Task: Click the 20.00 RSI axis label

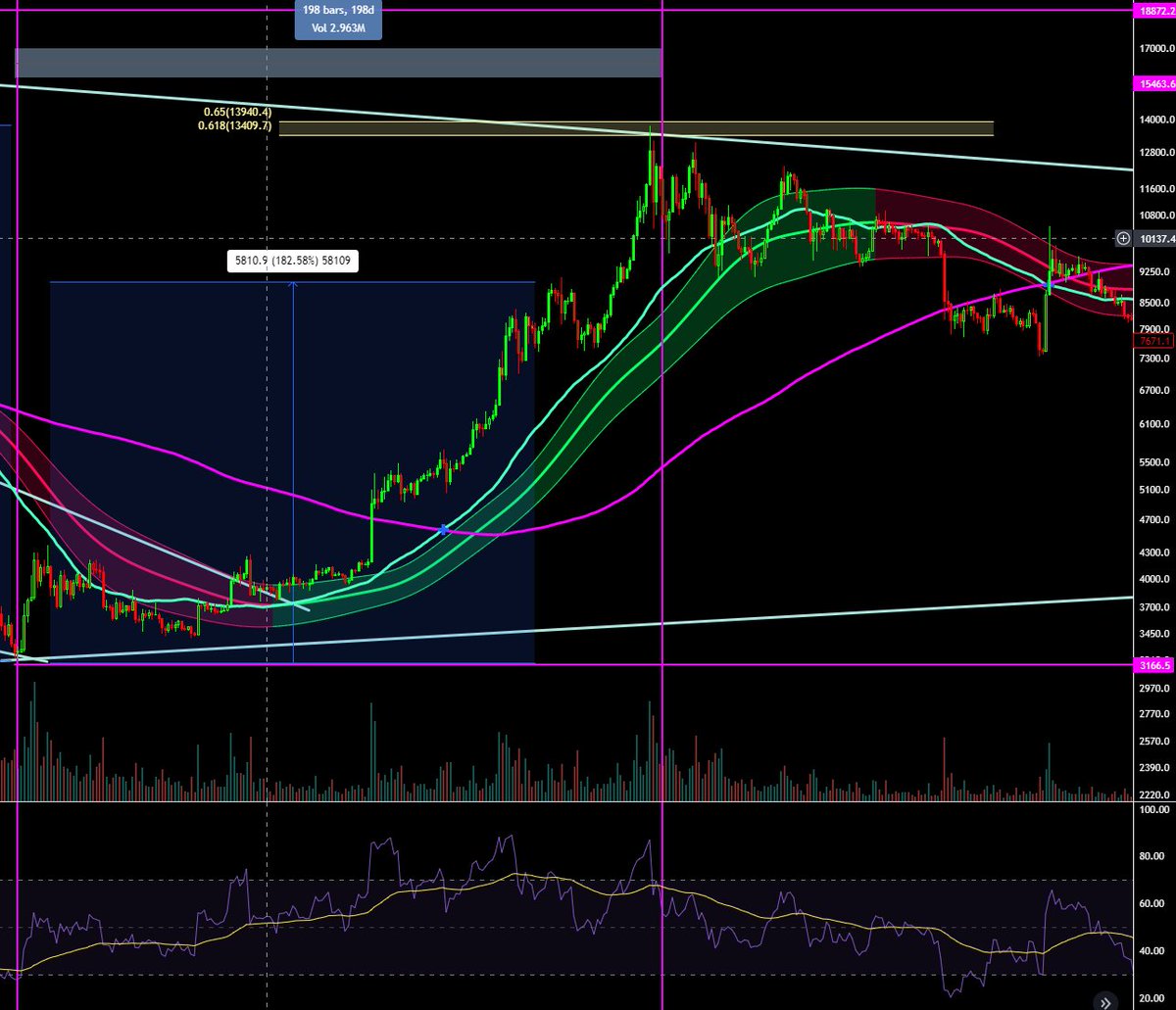Action: (1153, 996)
